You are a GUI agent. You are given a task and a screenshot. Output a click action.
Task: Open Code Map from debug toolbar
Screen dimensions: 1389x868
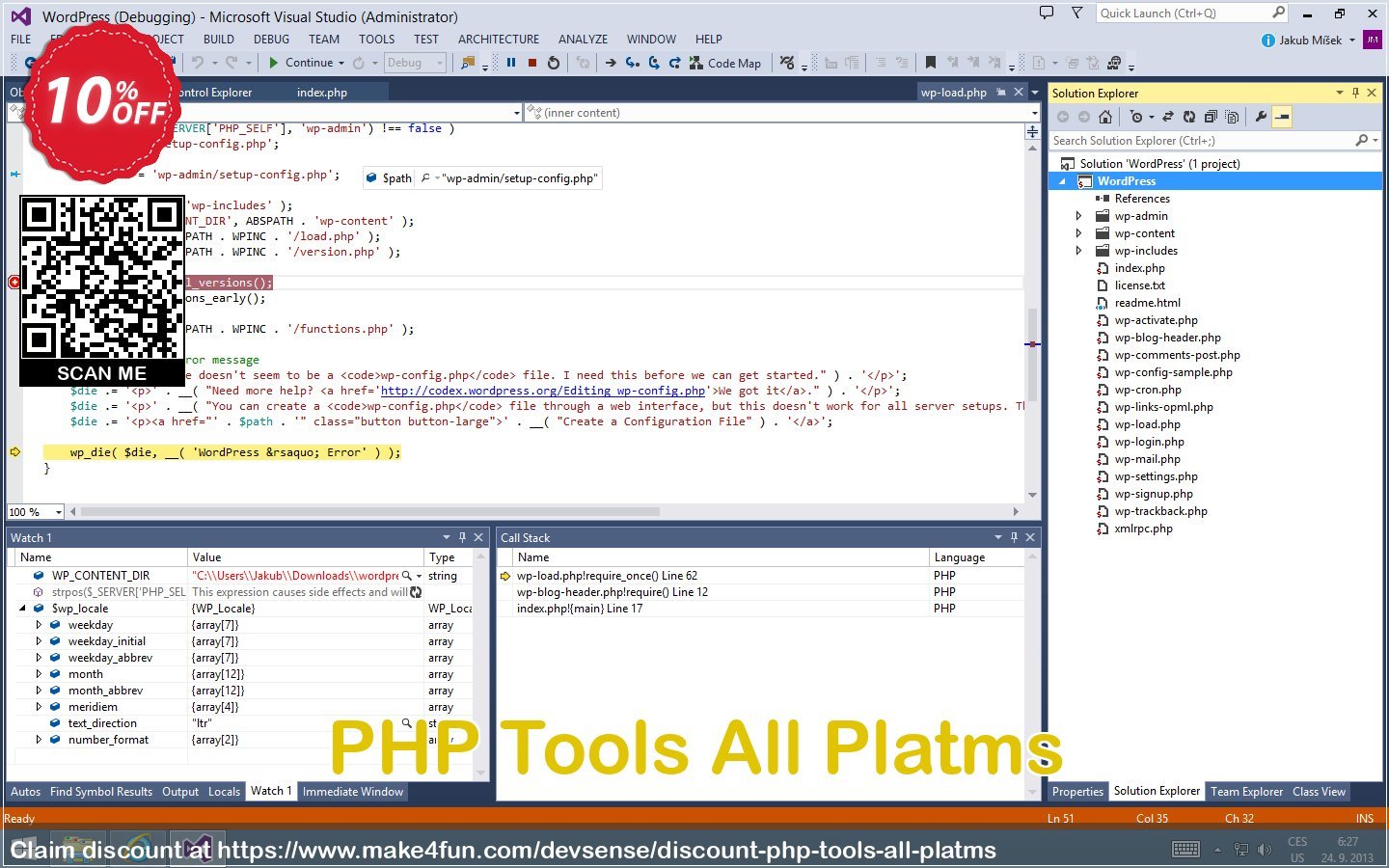coord(724,63)
